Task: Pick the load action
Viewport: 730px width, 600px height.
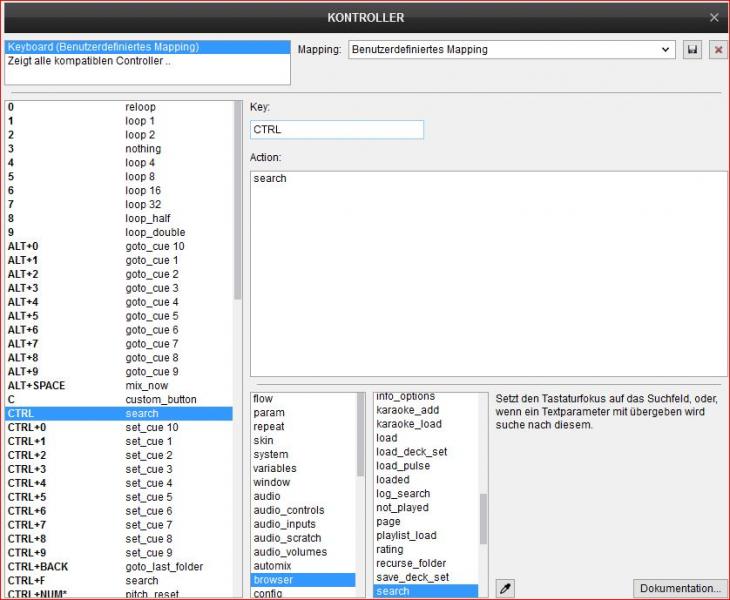Action: pyautogui.click(x=426, y=438)
